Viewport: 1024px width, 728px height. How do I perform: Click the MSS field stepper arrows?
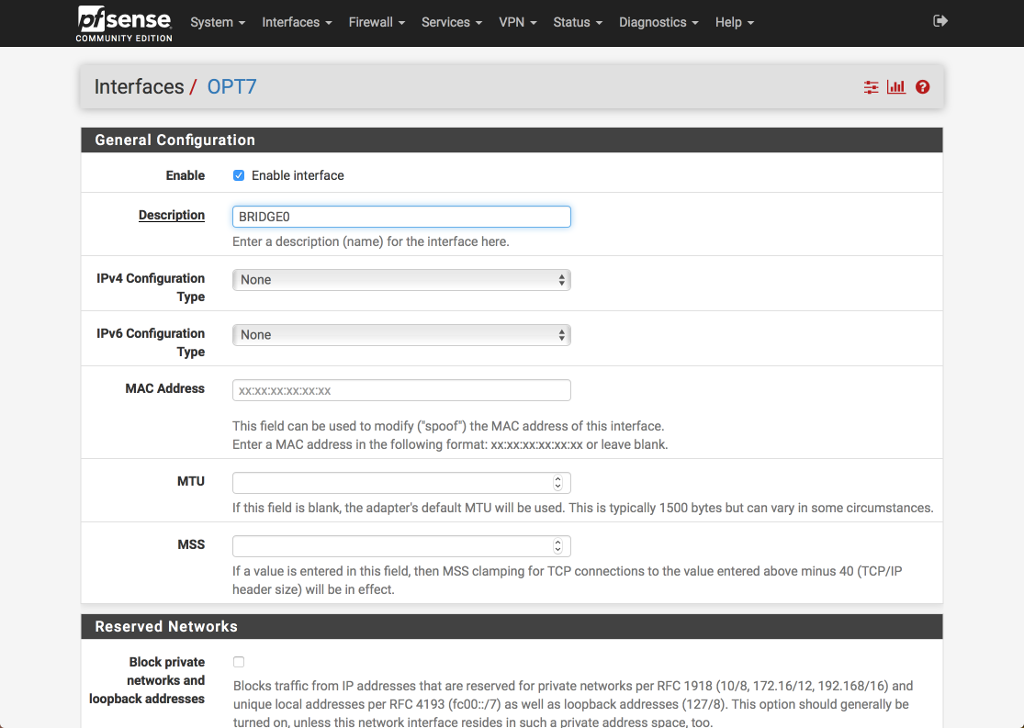[557, 546]
